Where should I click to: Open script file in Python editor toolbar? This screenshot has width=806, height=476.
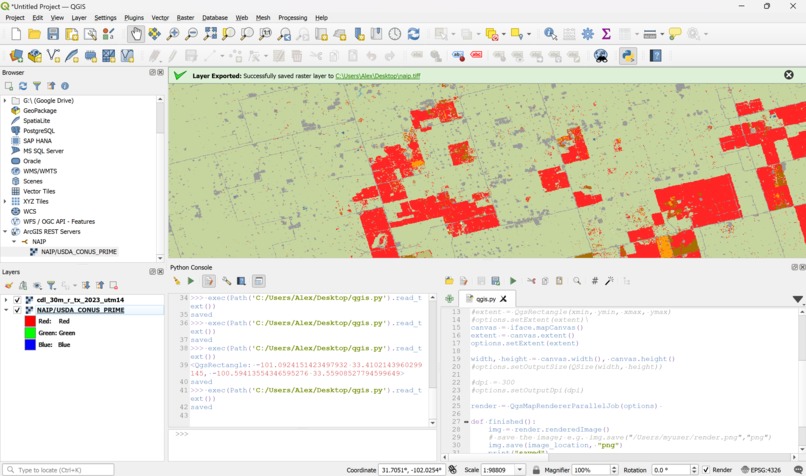click(449, 281)
